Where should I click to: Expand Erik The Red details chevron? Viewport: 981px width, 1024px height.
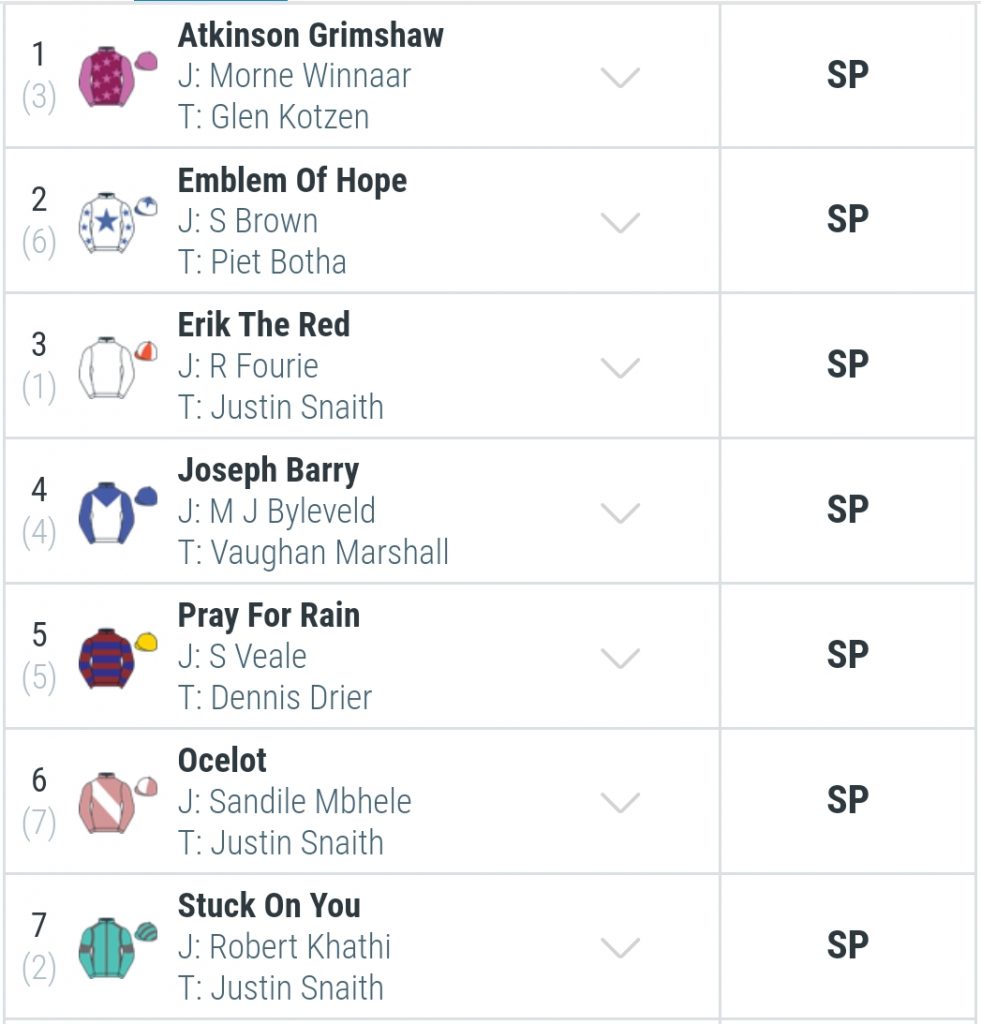[620, 368]
